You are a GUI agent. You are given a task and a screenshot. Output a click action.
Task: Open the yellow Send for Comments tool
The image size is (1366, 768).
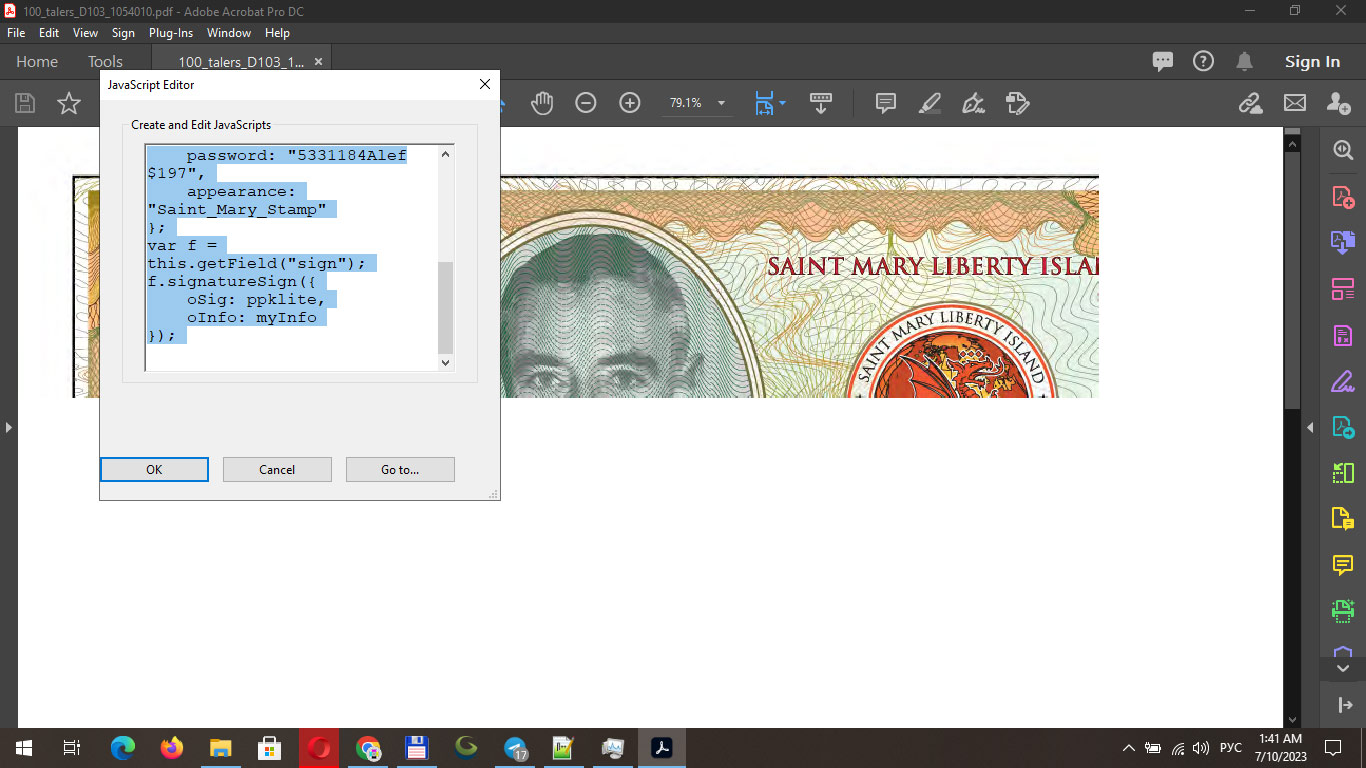coord(1343,519)
